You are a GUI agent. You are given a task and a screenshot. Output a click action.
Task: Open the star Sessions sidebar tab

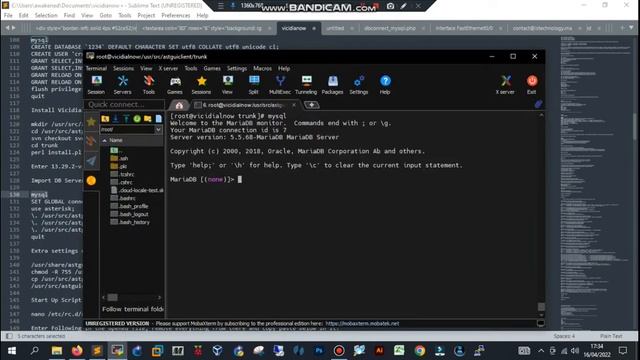point(91,122)
